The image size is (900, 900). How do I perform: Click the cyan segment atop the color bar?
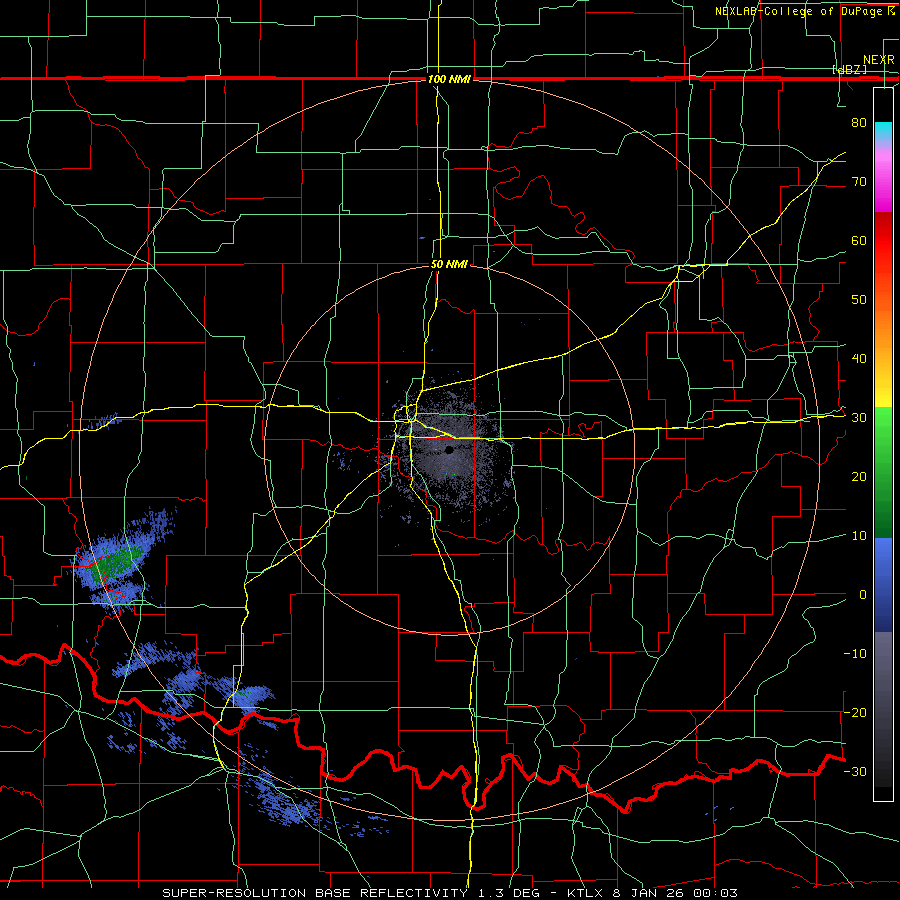point(883,133)
